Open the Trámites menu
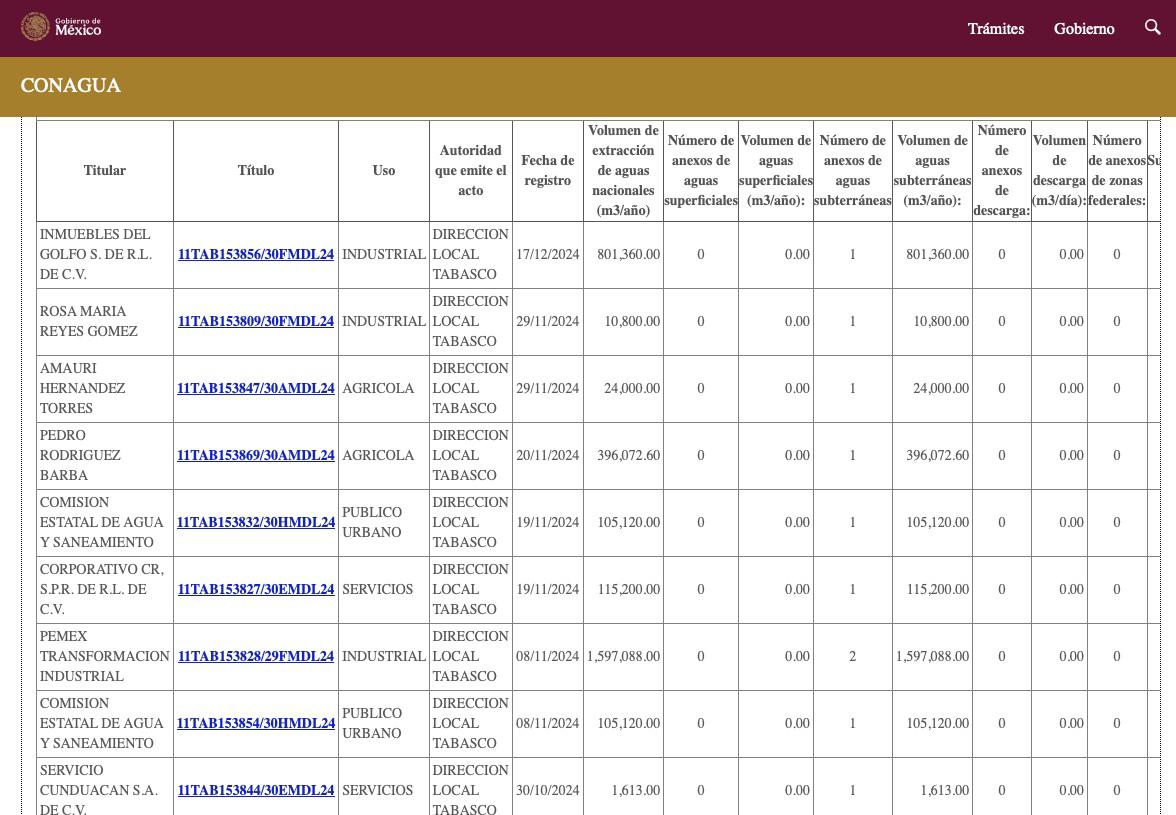 pos(995,28)
